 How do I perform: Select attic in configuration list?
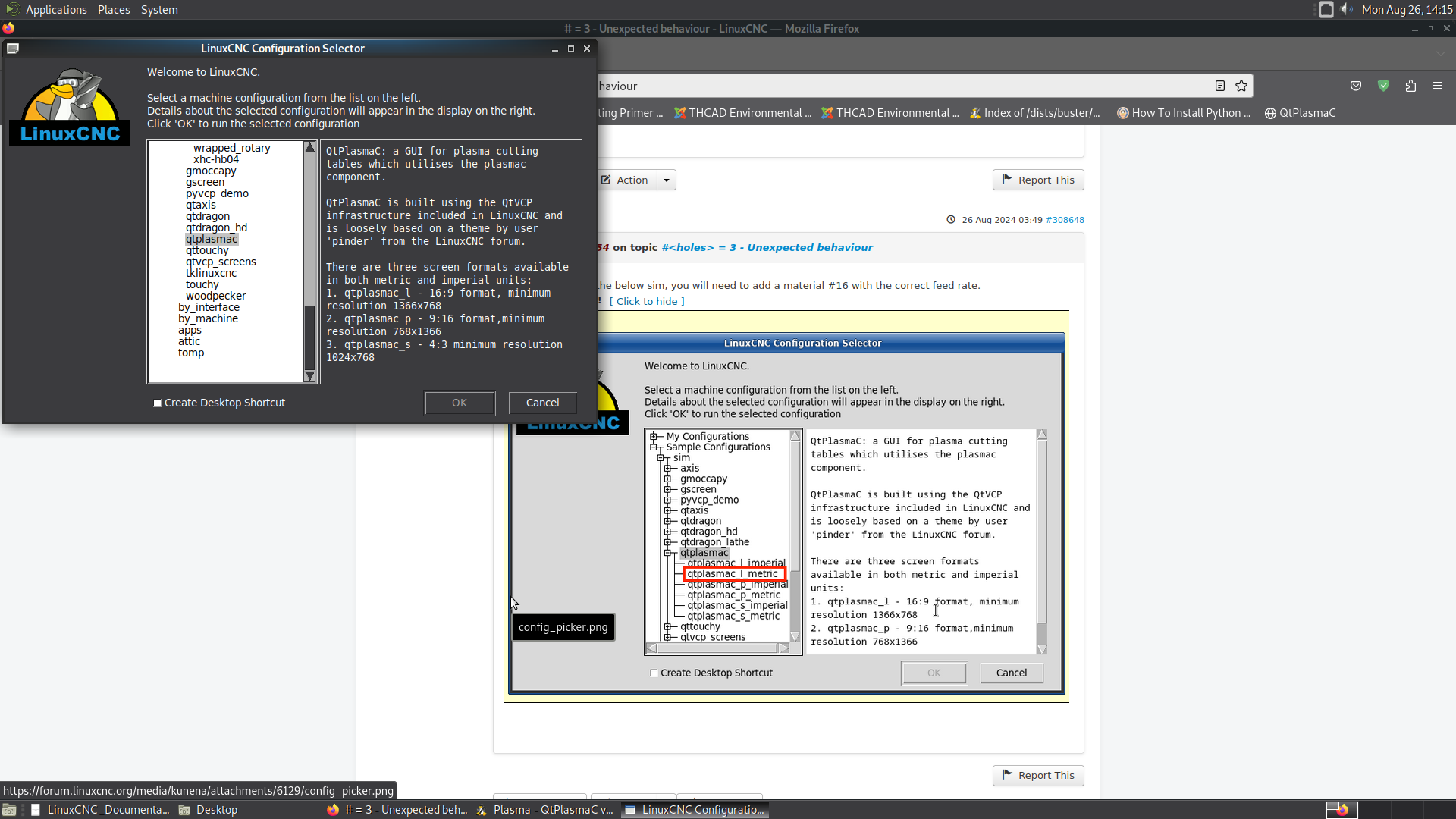click(189, 341)
